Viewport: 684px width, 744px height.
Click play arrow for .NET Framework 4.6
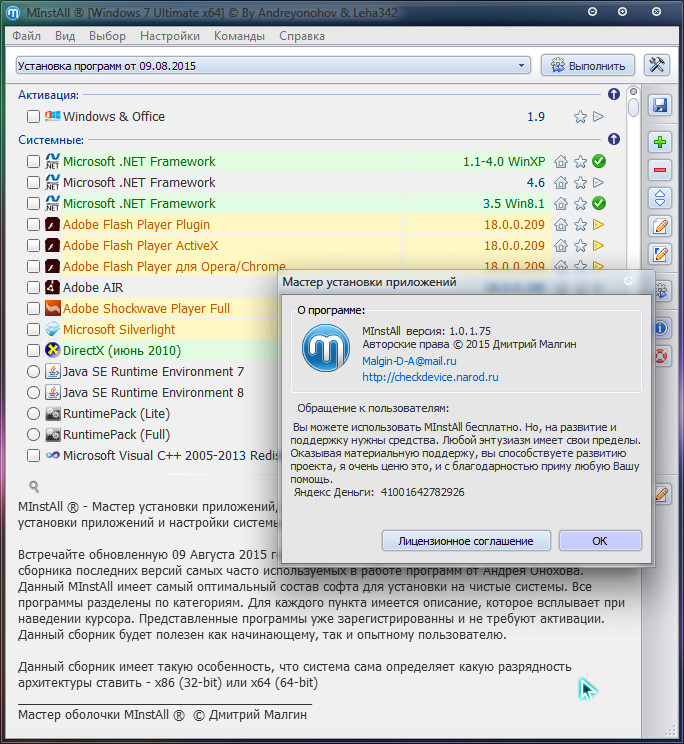click(599, 183)
